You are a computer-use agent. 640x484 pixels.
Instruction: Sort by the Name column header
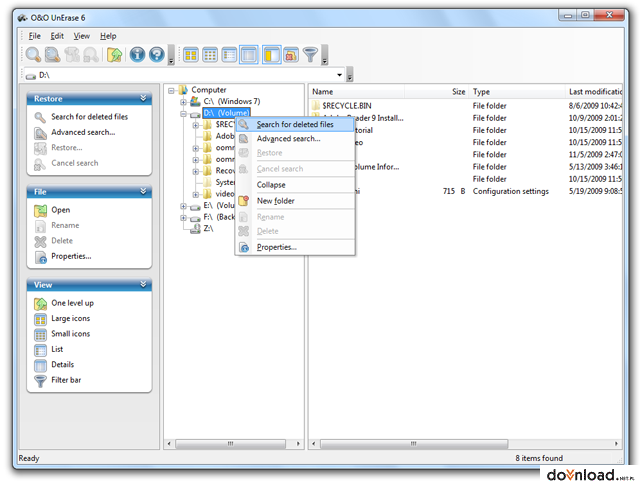pos(356,92)
